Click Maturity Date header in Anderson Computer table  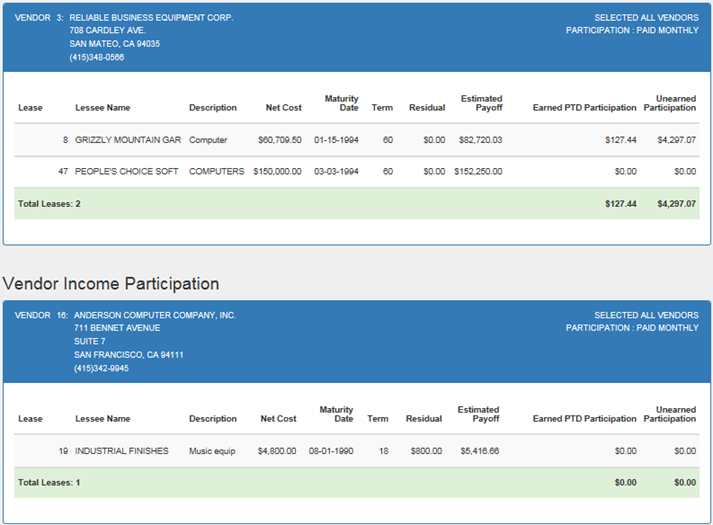pos(336,414)
